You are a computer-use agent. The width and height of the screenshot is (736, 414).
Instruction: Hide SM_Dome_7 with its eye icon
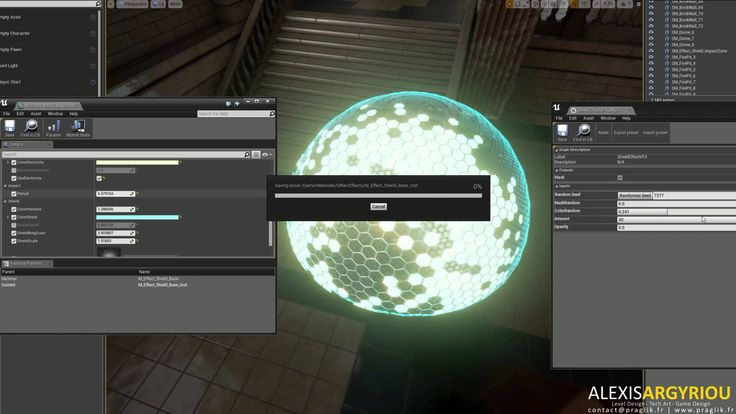(x=651, y=38)
